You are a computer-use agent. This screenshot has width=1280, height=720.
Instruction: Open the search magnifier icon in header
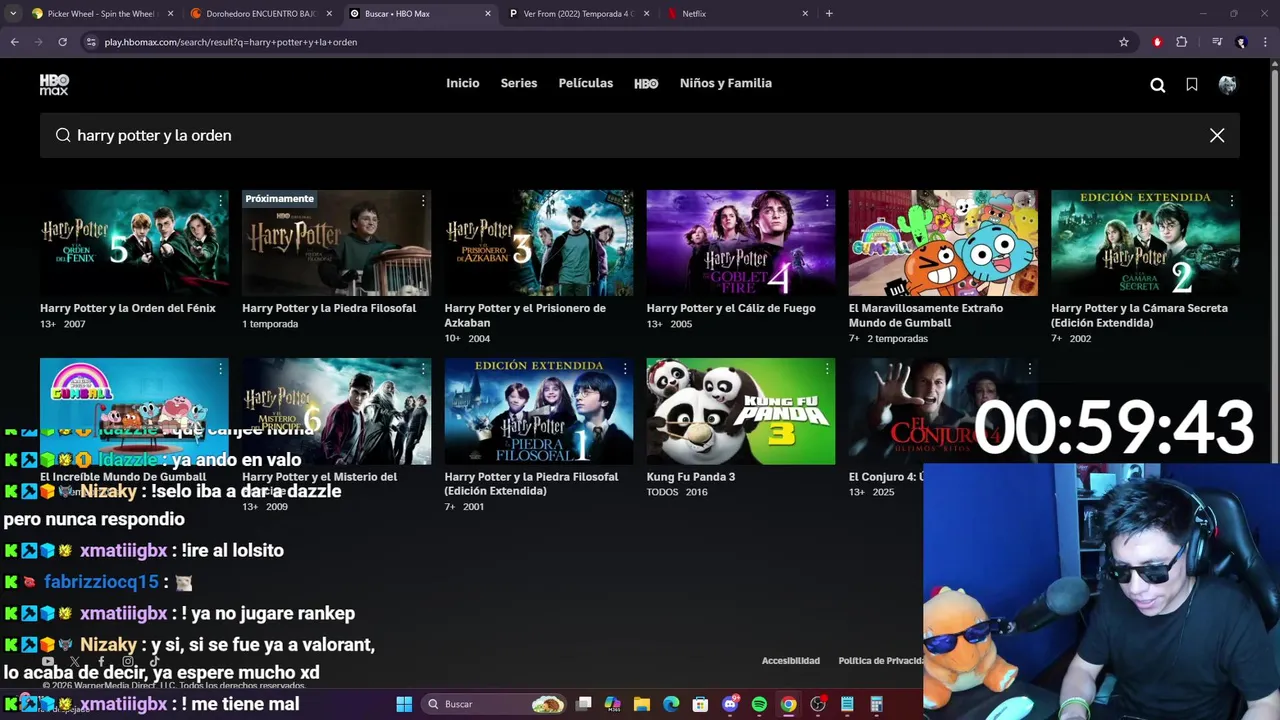[x=1158, y=85]
